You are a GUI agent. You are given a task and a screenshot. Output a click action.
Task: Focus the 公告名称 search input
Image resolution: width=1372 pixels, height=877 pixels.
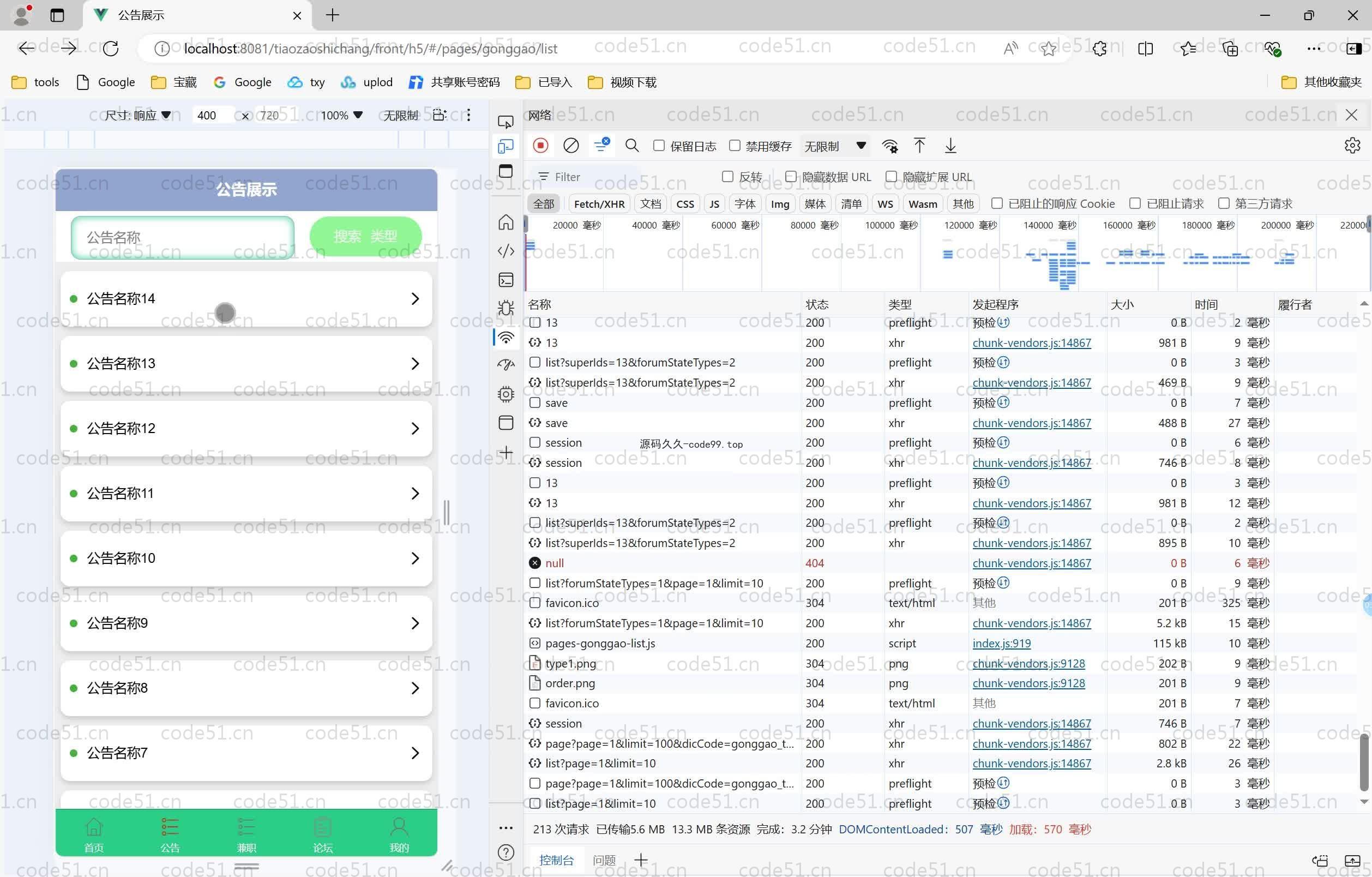click(182, 237)
